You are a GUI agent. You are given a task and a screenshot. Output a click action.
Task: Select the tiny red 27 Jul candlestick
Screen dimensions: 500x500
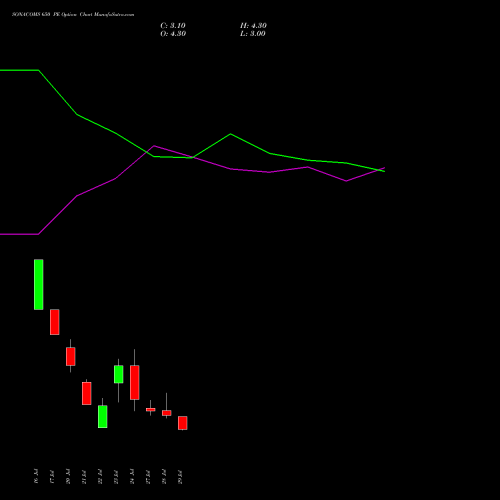pos(151,410)
